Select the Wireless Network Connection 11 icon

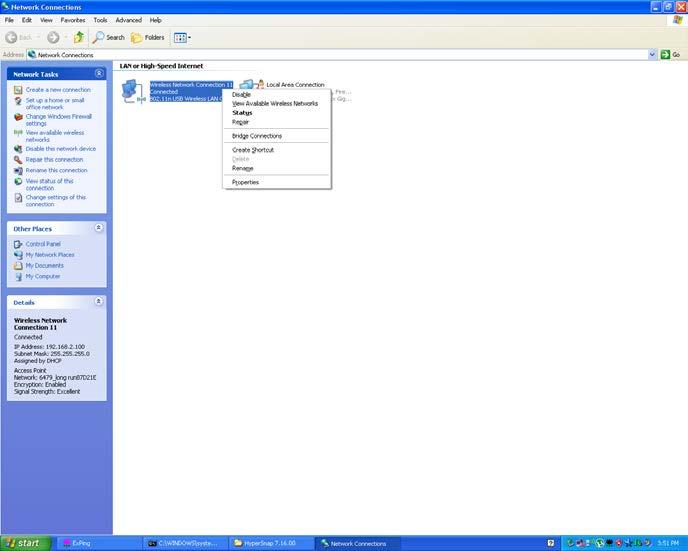133,91
